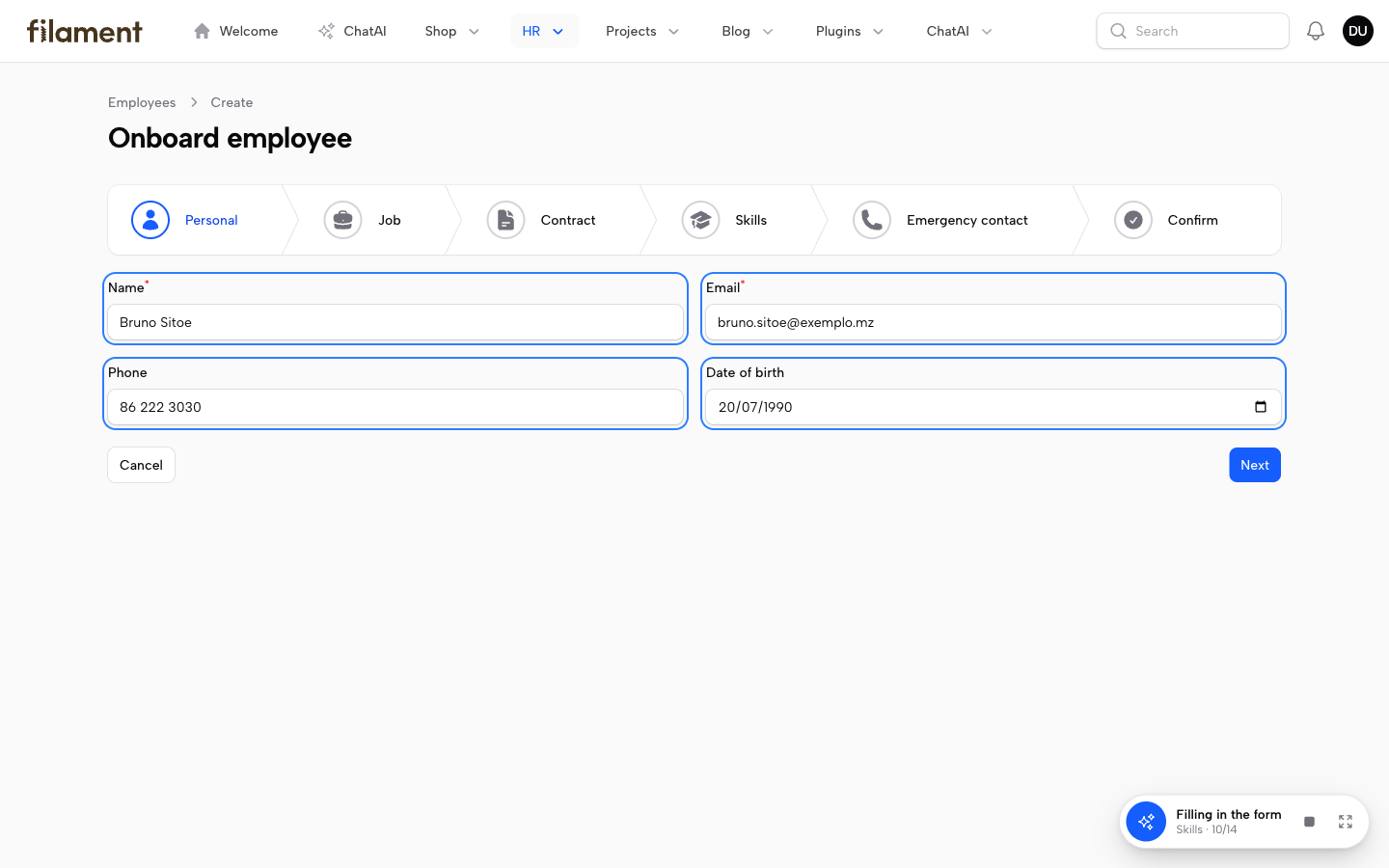Click the Next button
This screenshot has width=1389, height=868.
click(x=1255, y=465)
